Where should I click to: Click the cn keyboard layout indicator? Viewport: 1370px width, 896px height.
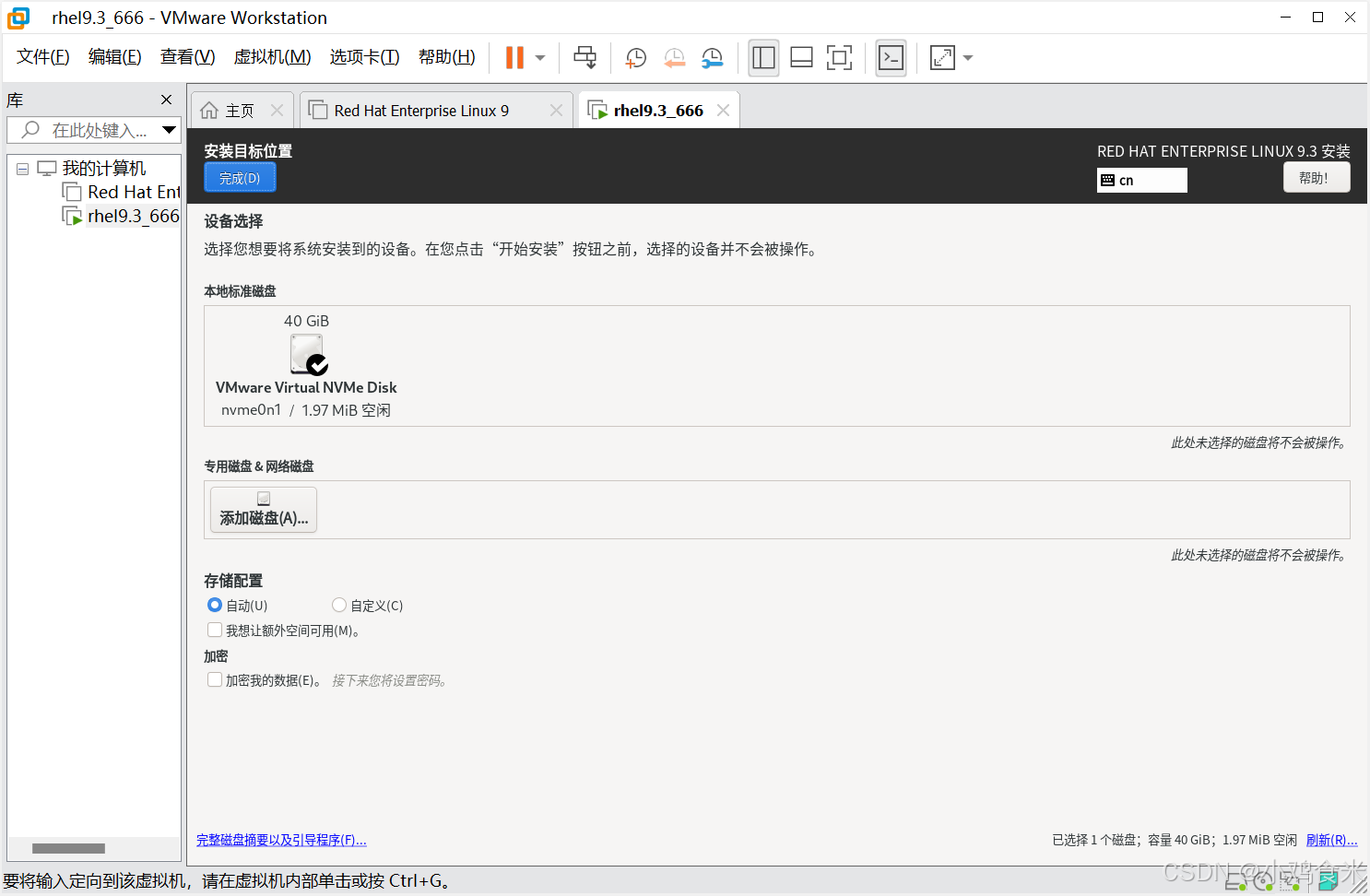(1141, 180)
